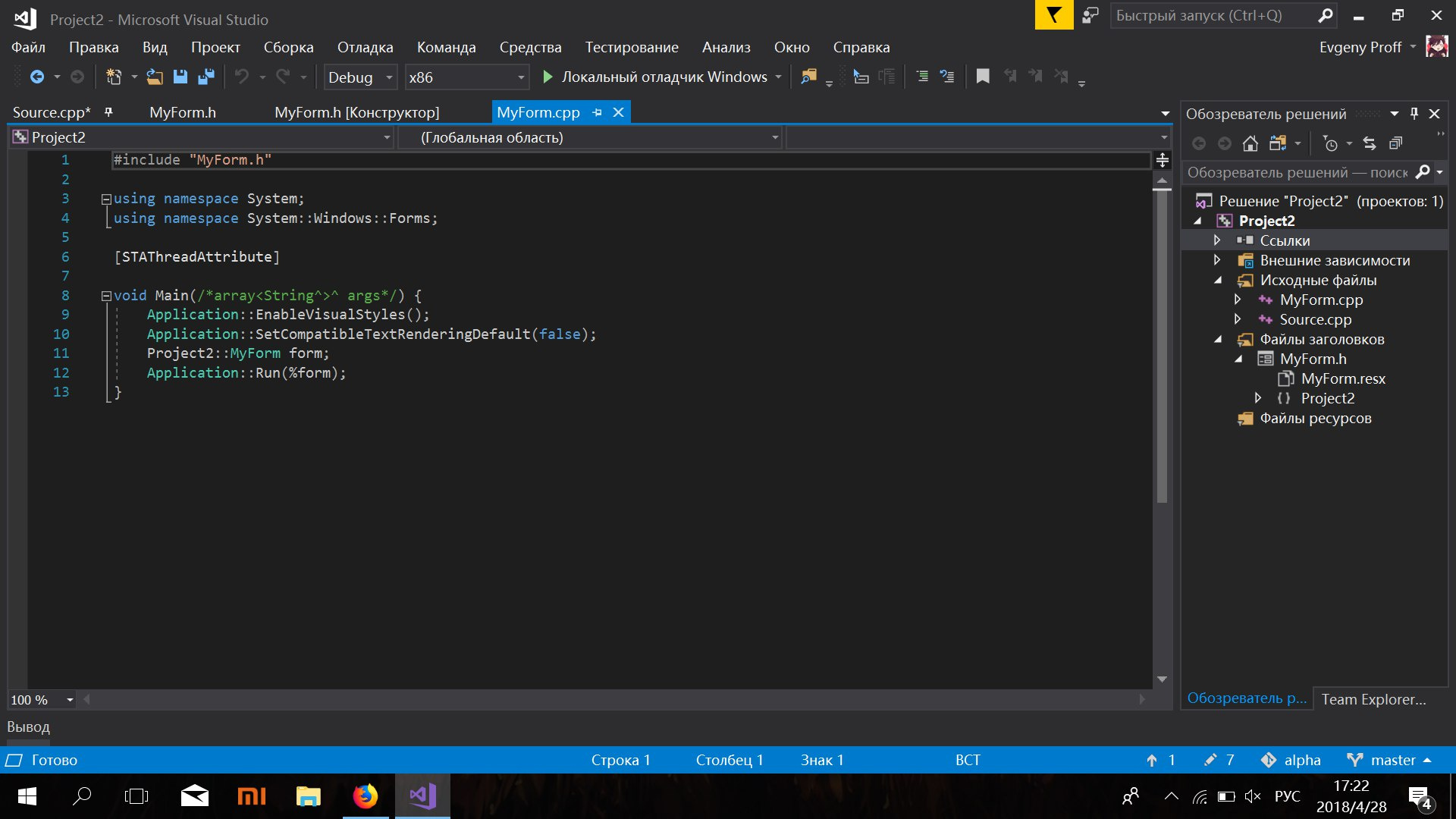Click the magnifier in Solution Explorer search box
This screenshot has height=819, width=1456.
1423,172
